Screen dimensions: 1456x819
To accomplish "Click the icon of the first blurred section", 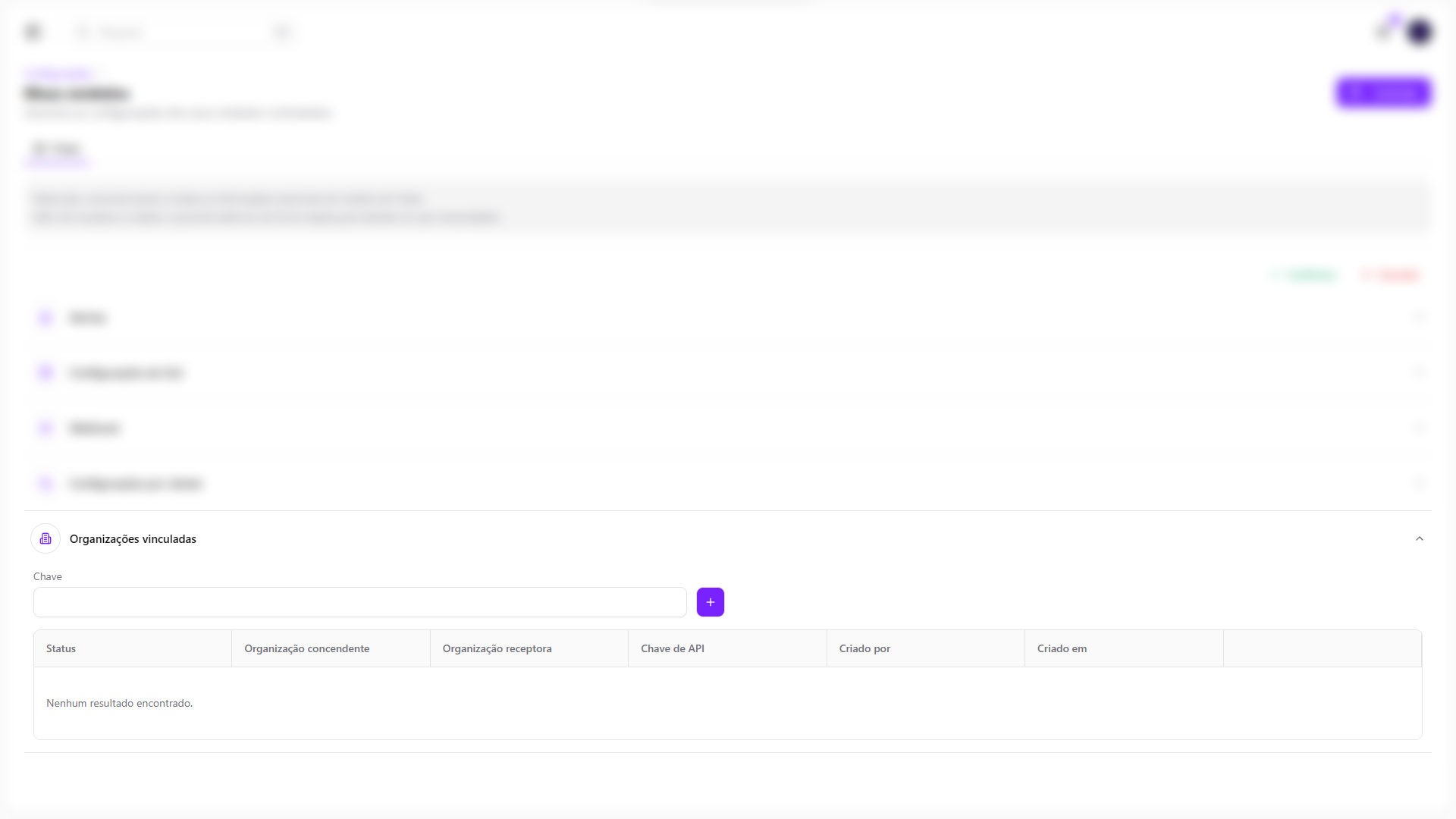I will [45, 318].
